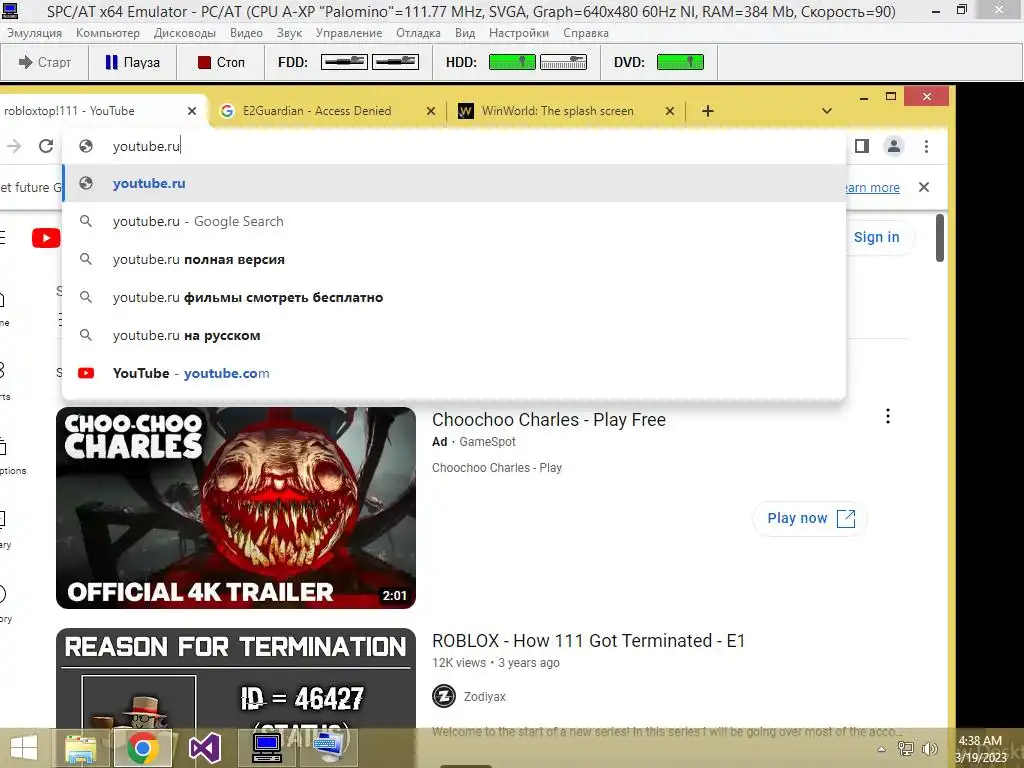Open File Explorer from taskbar
Screen dimensions: 1024x768
point(80,748)
